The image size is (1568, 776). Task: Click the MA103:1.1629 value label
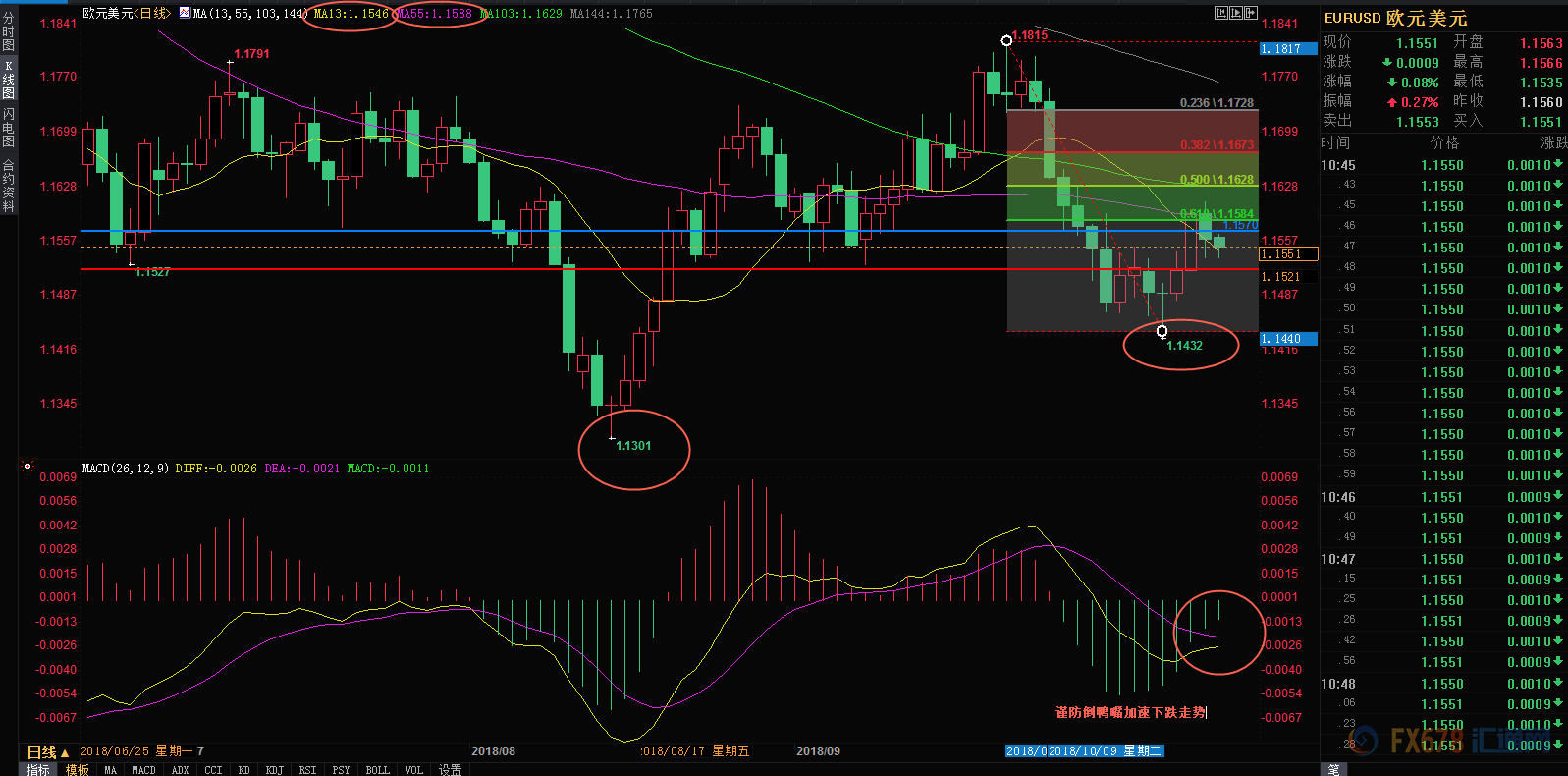(x=521, y=14)
